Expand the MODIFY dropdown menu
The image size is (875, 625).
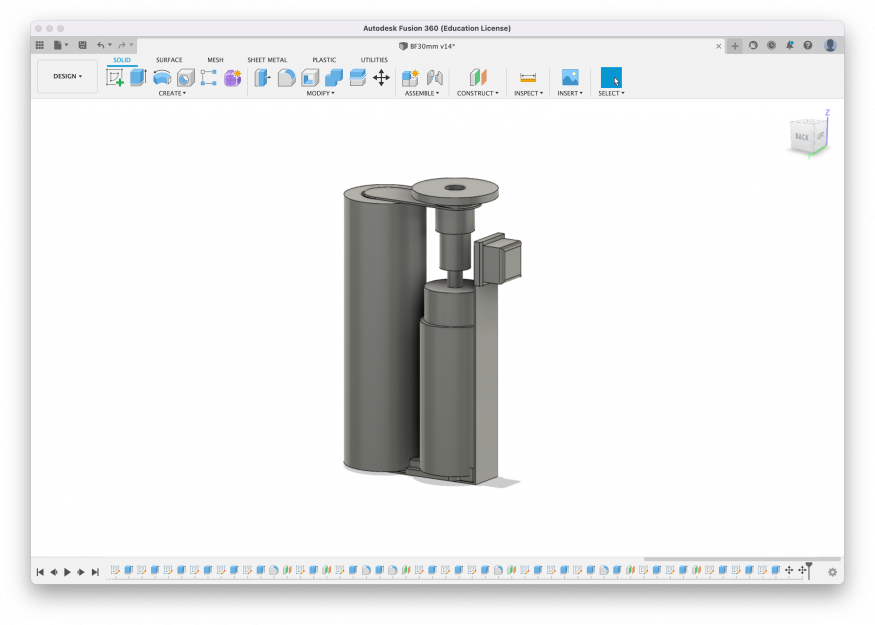coord(320,93)
